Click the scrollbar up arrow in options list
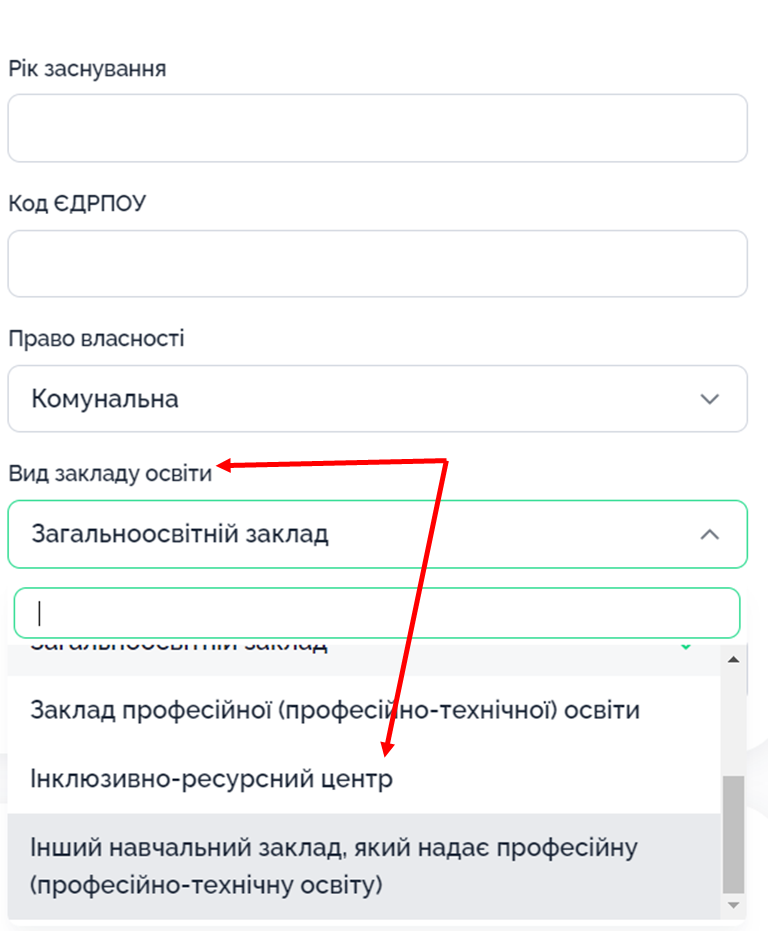 coord(734,659)
